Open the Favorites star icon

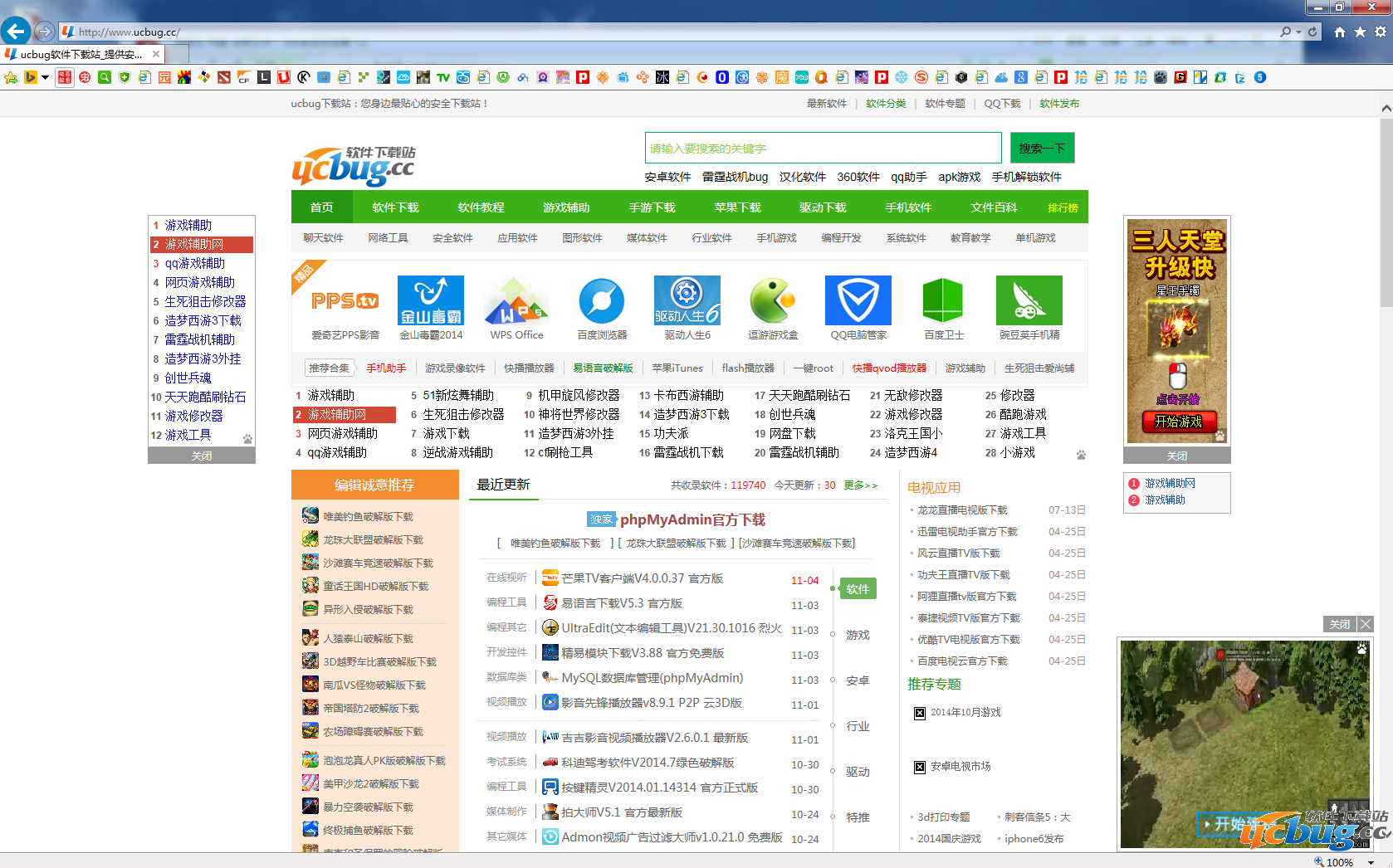point(1360,32)
